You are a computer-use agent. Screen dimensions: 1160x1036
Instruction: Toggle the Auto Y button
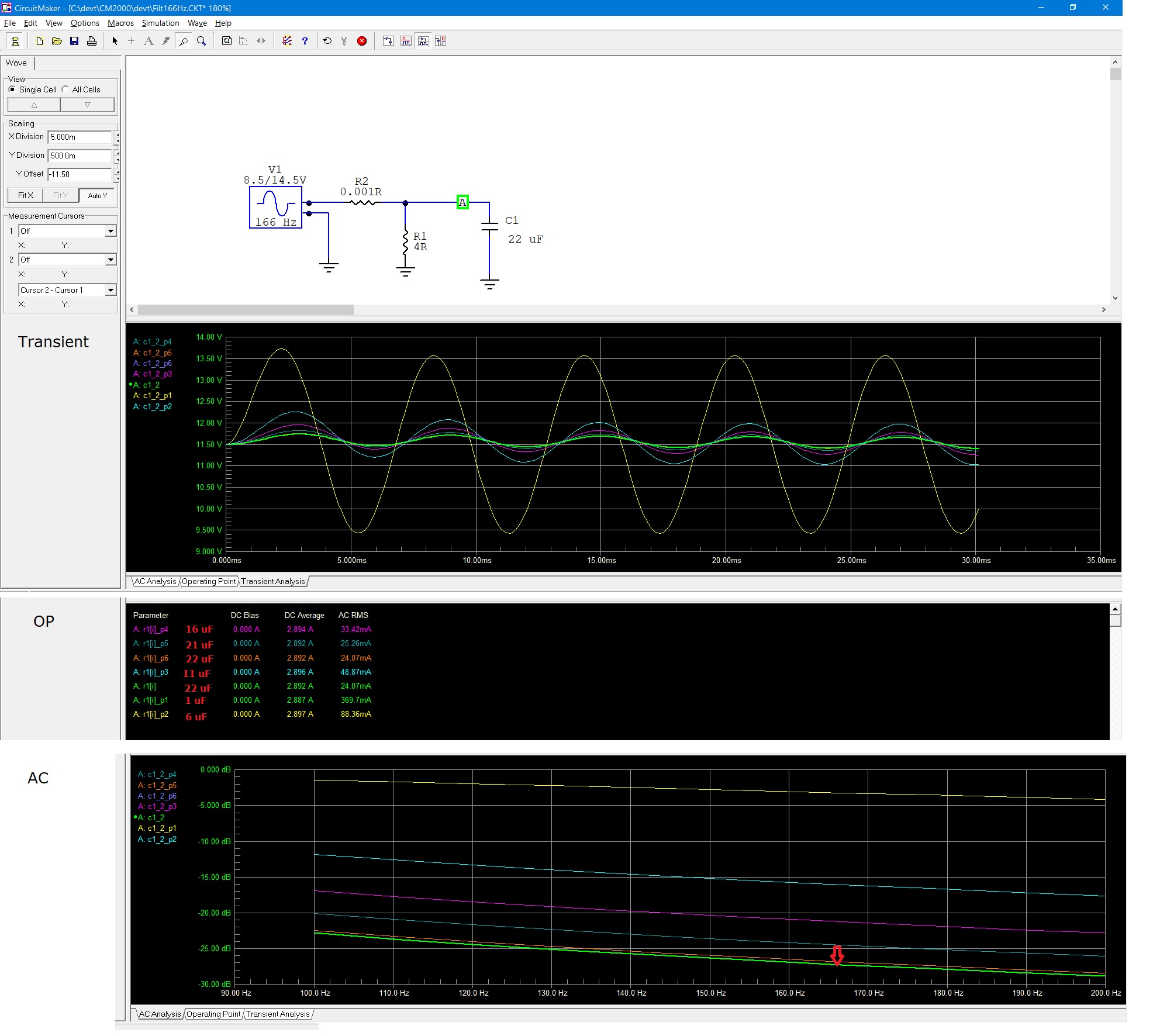pyautogui.click(x=97, y=195)
